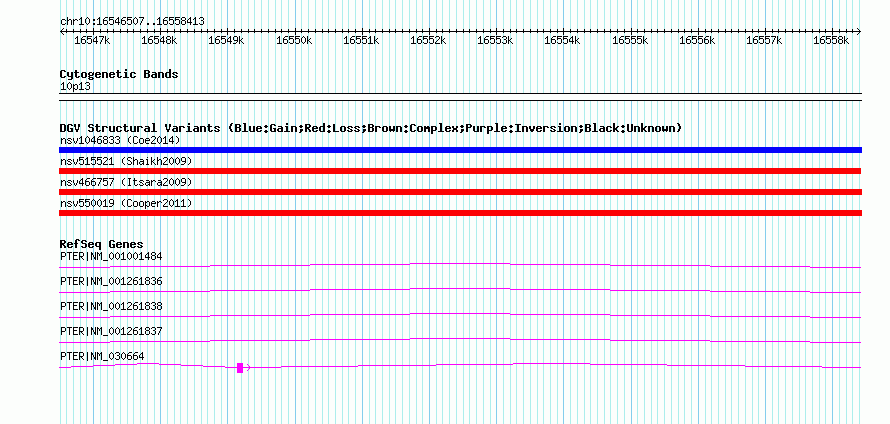Click transcript label PTER|NM_001261837
Viewport: 890px width, 424px height.
111,331
